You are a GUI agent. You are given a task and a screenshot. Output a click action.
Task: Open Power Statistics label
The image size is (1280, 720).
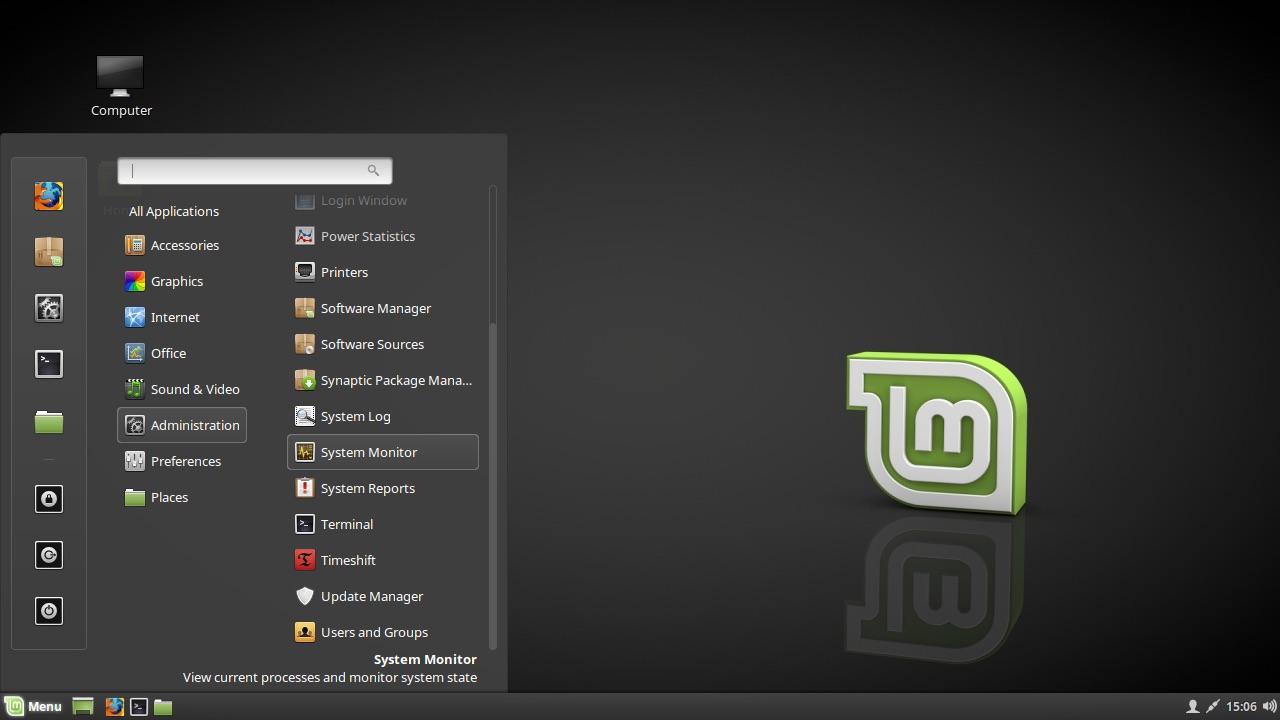point(368,236)
